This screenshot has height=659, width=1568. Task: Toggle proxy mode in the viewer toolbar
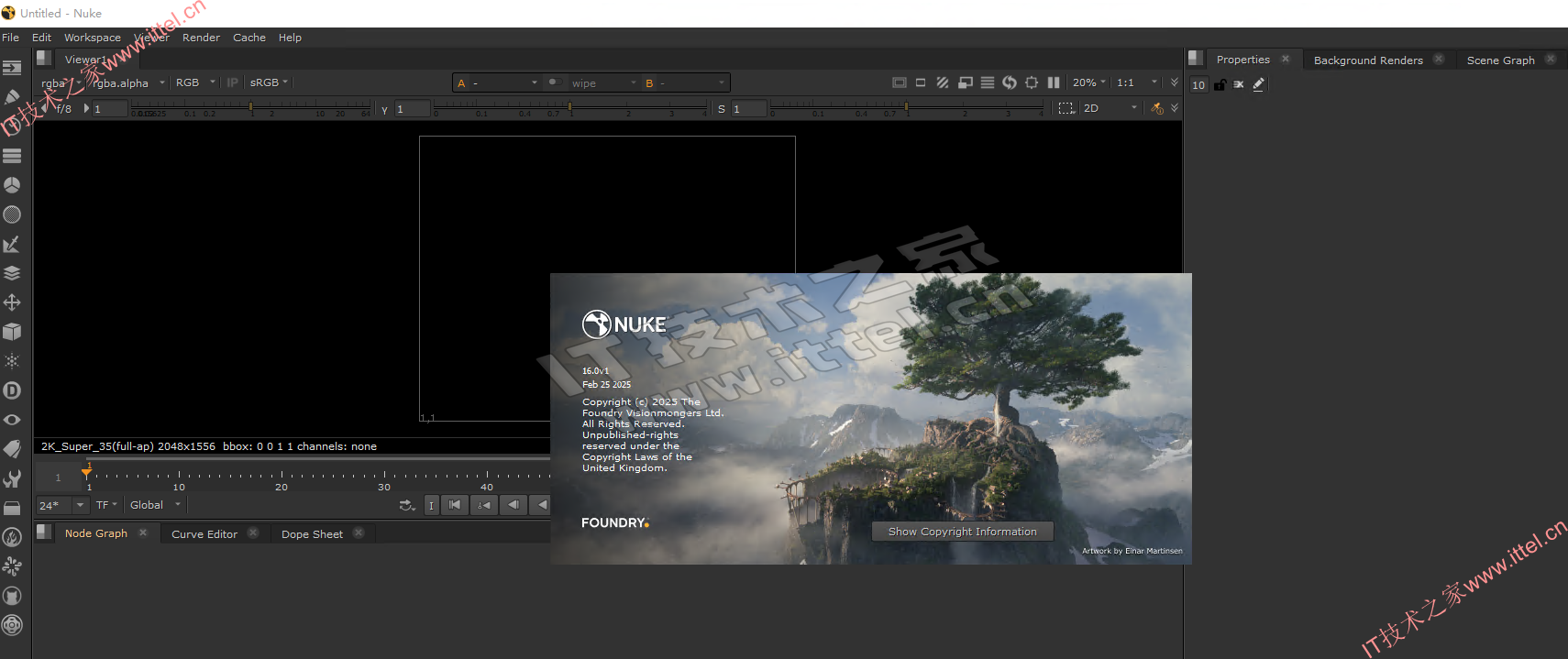966,82
